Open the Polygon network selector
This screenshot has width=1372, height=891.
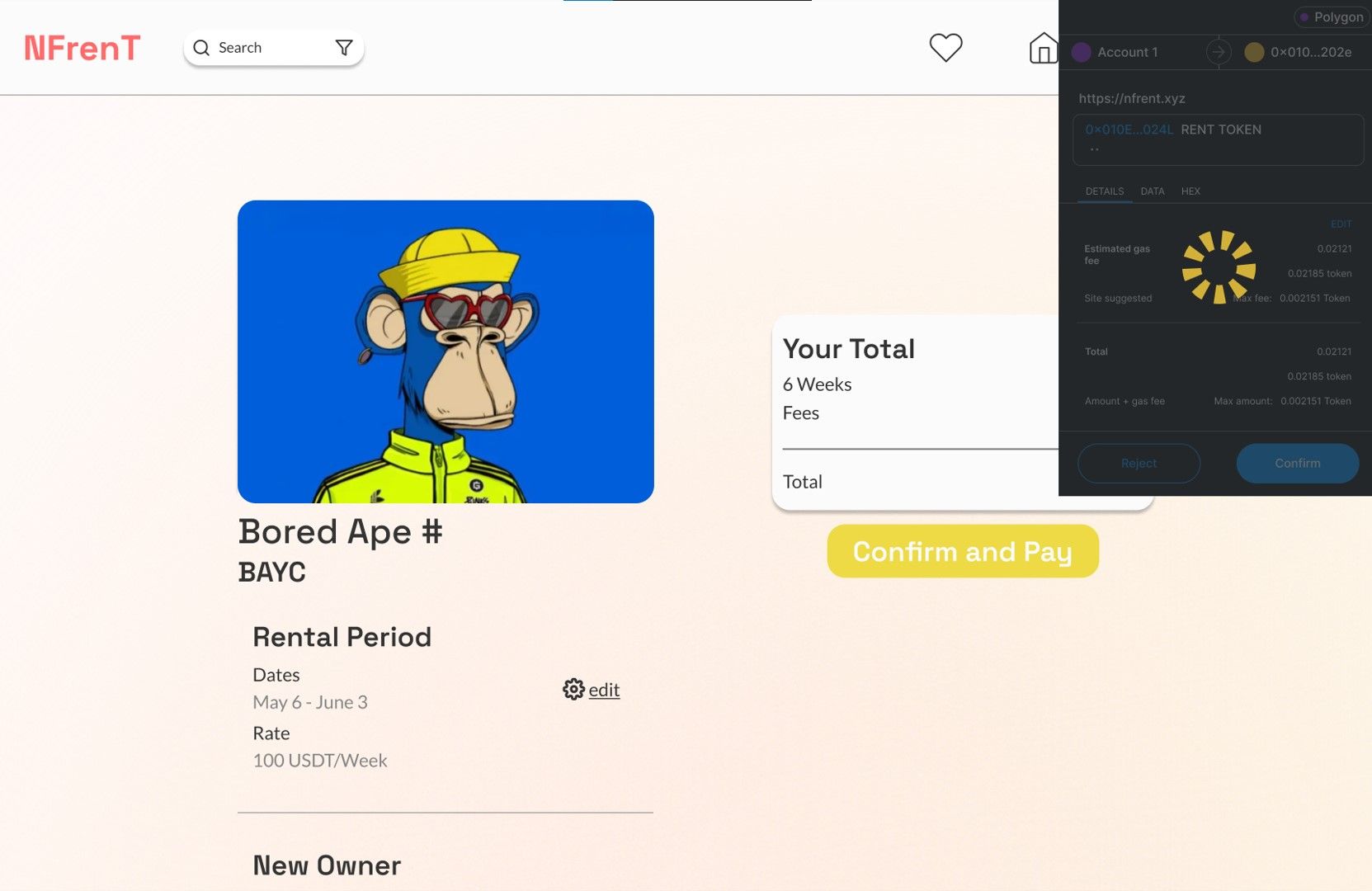click(1331, 16)
